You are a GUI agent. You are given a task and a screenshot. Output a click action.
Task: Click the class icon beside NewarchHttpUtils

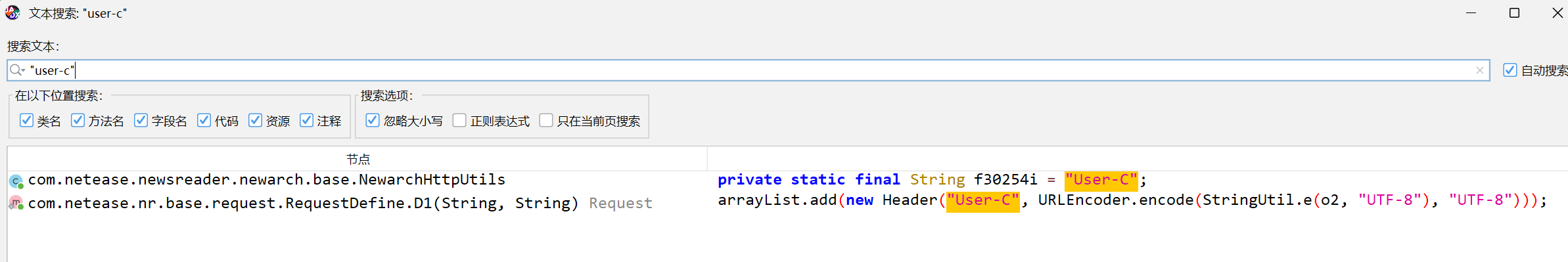(x=16, y=181)
